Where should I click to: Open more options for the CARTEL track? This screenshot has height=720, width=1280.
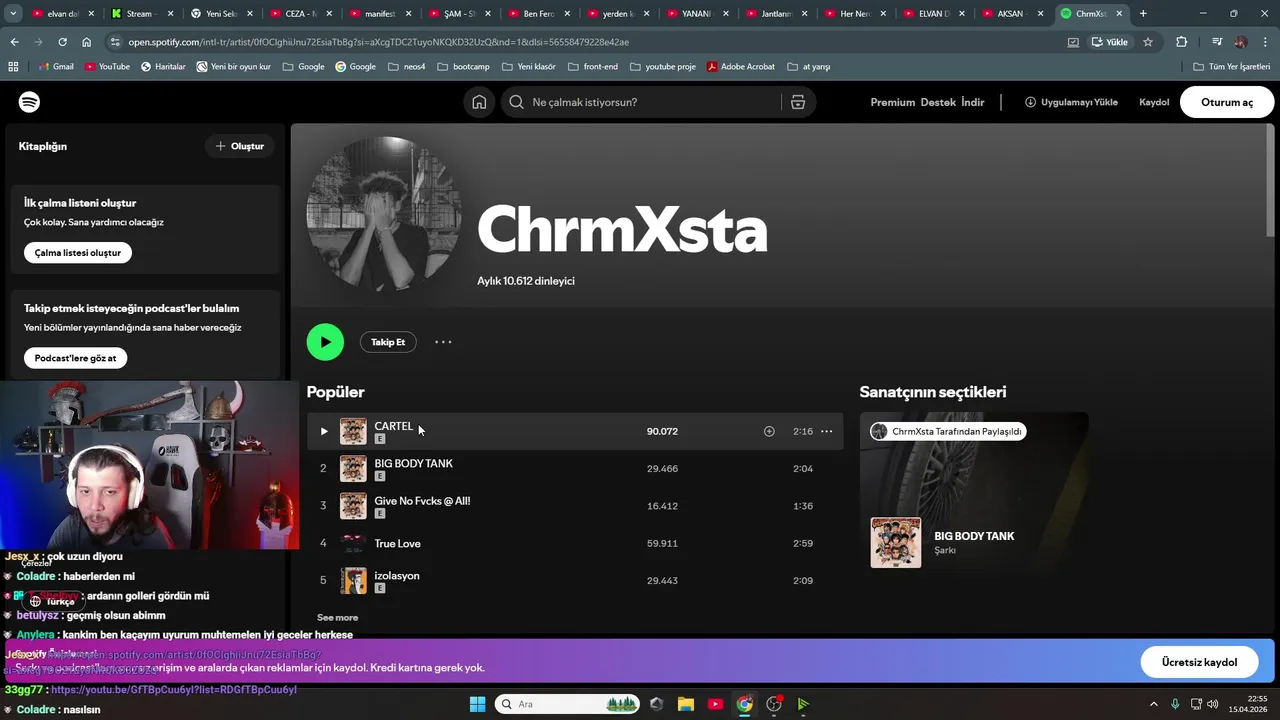[826, 431]
